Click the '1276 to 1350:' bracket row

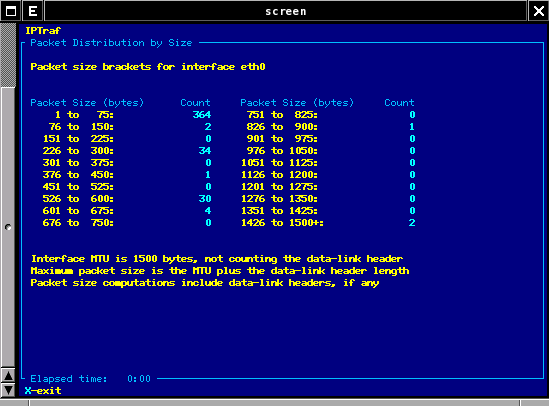click(279, 198)
